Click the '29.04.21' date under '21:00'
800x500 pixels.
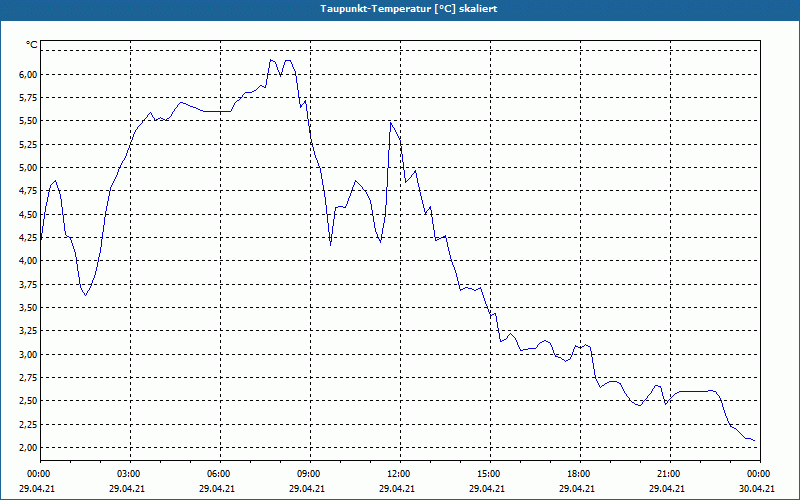point(667,488)
